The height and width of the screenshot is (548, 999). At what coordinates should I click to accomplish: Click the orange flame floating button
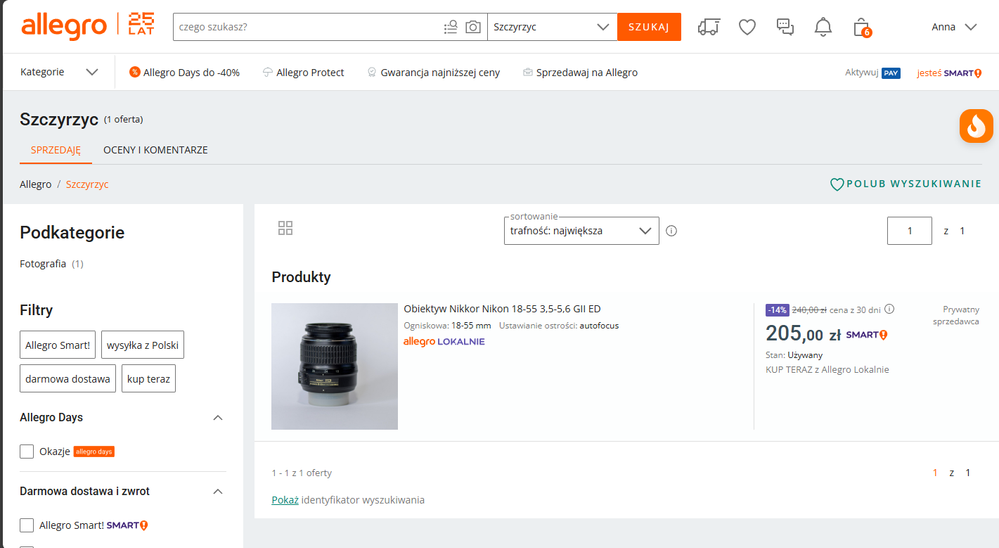click(x=975, y=126)
